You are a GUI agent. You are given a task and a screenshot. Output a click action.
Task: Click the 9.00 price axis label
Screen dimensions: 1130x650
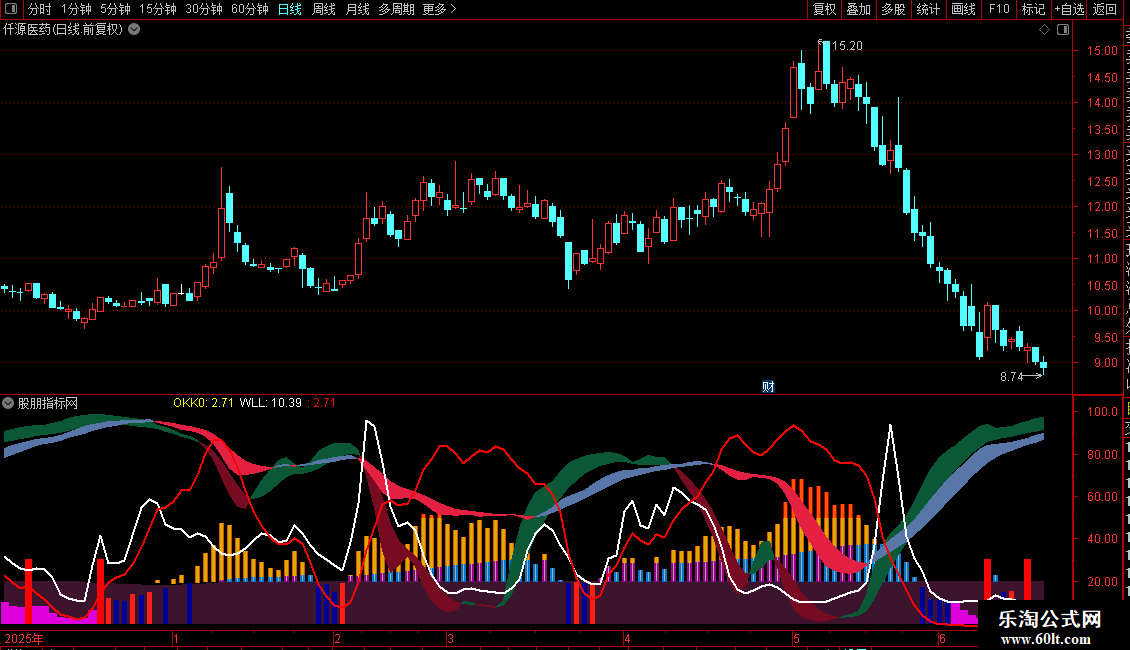tap(1105, 363)
